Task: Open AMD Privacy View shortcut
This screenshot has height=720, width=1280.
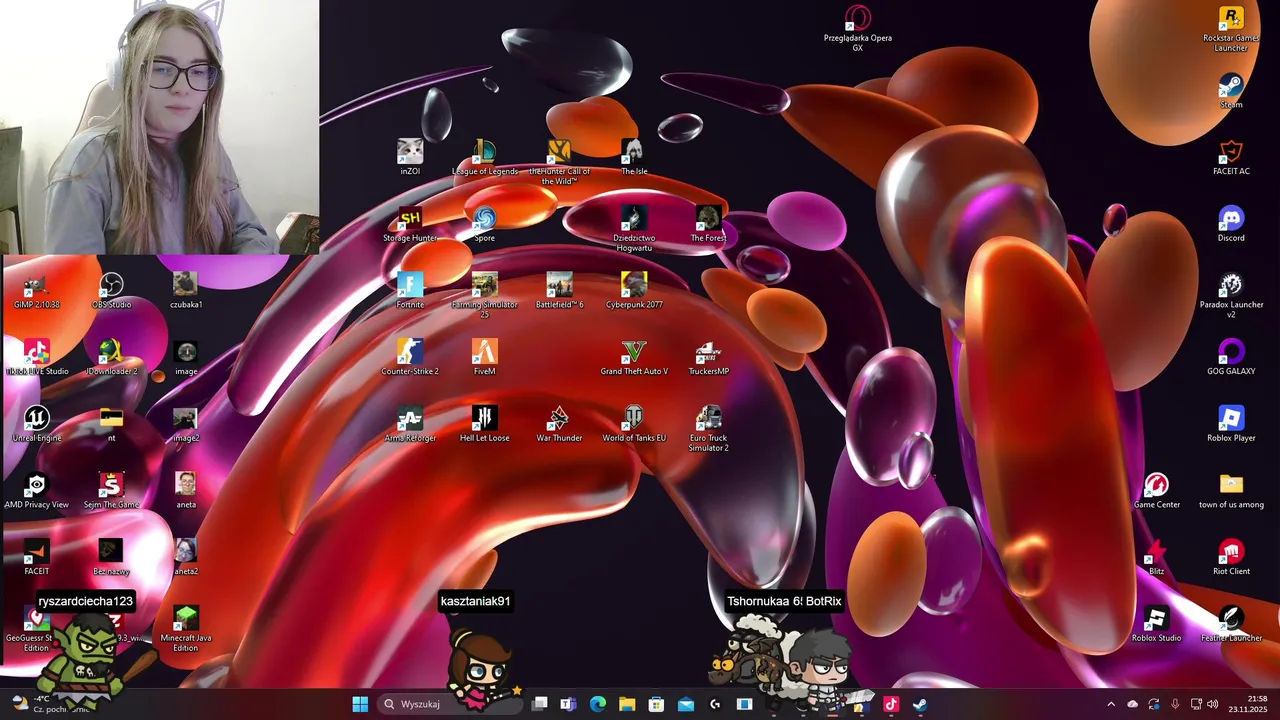Action: click(x=37, y=491)
